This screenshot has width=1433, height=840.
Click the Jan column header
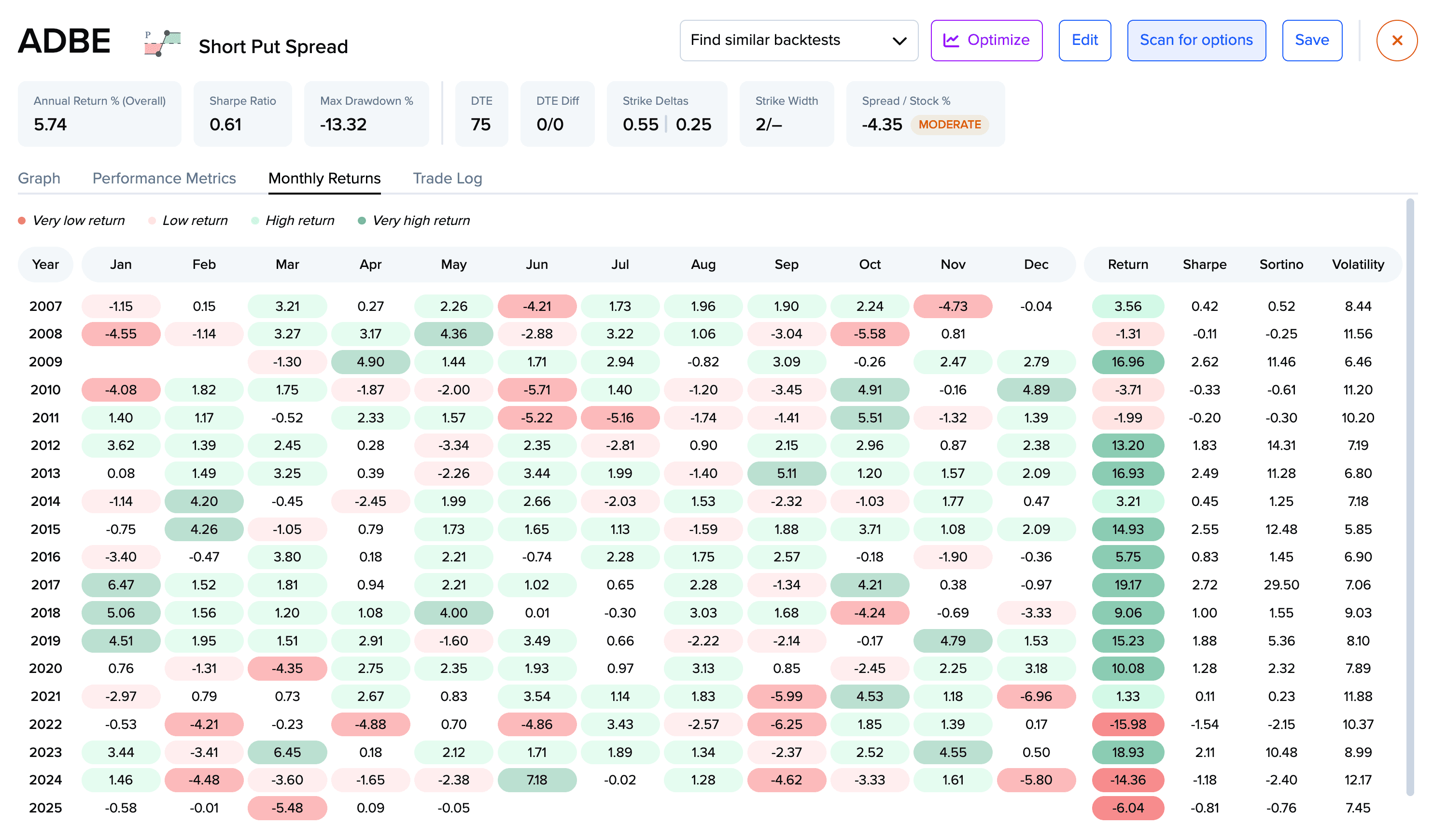pos(121,265)
